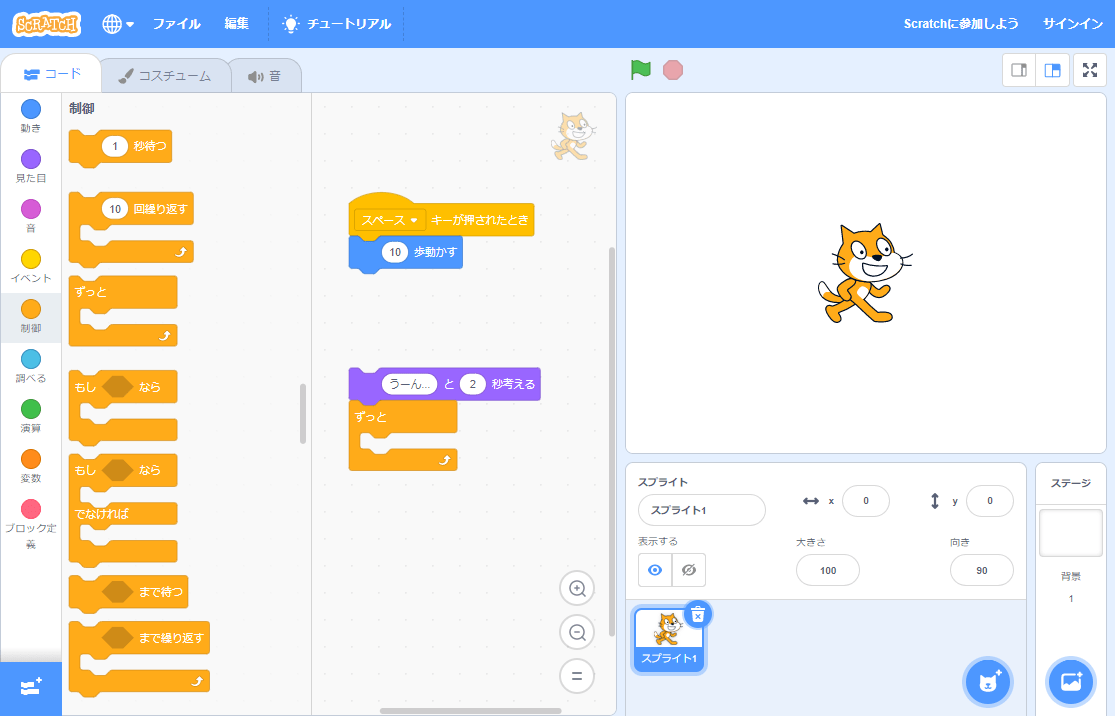
Task: Select the 変数 dark-orange category
Action: 31,466
